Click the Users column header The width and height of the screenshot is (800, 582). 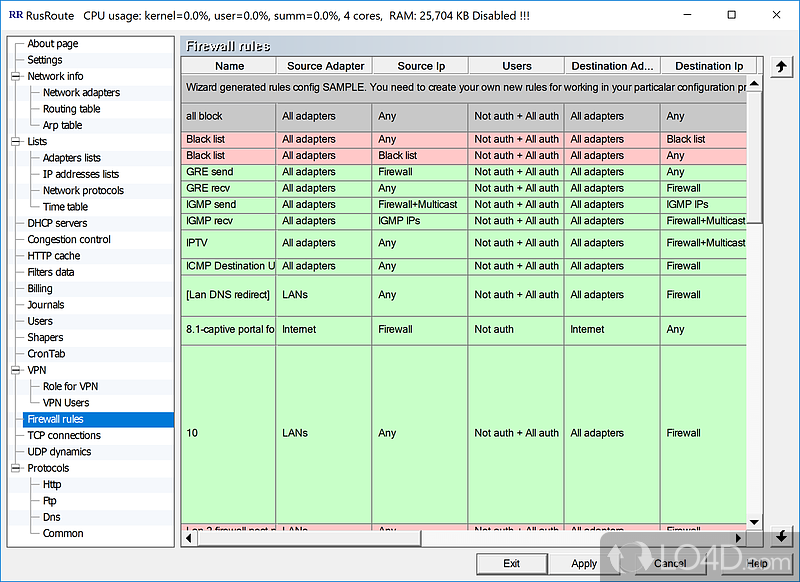coord(516,66)
